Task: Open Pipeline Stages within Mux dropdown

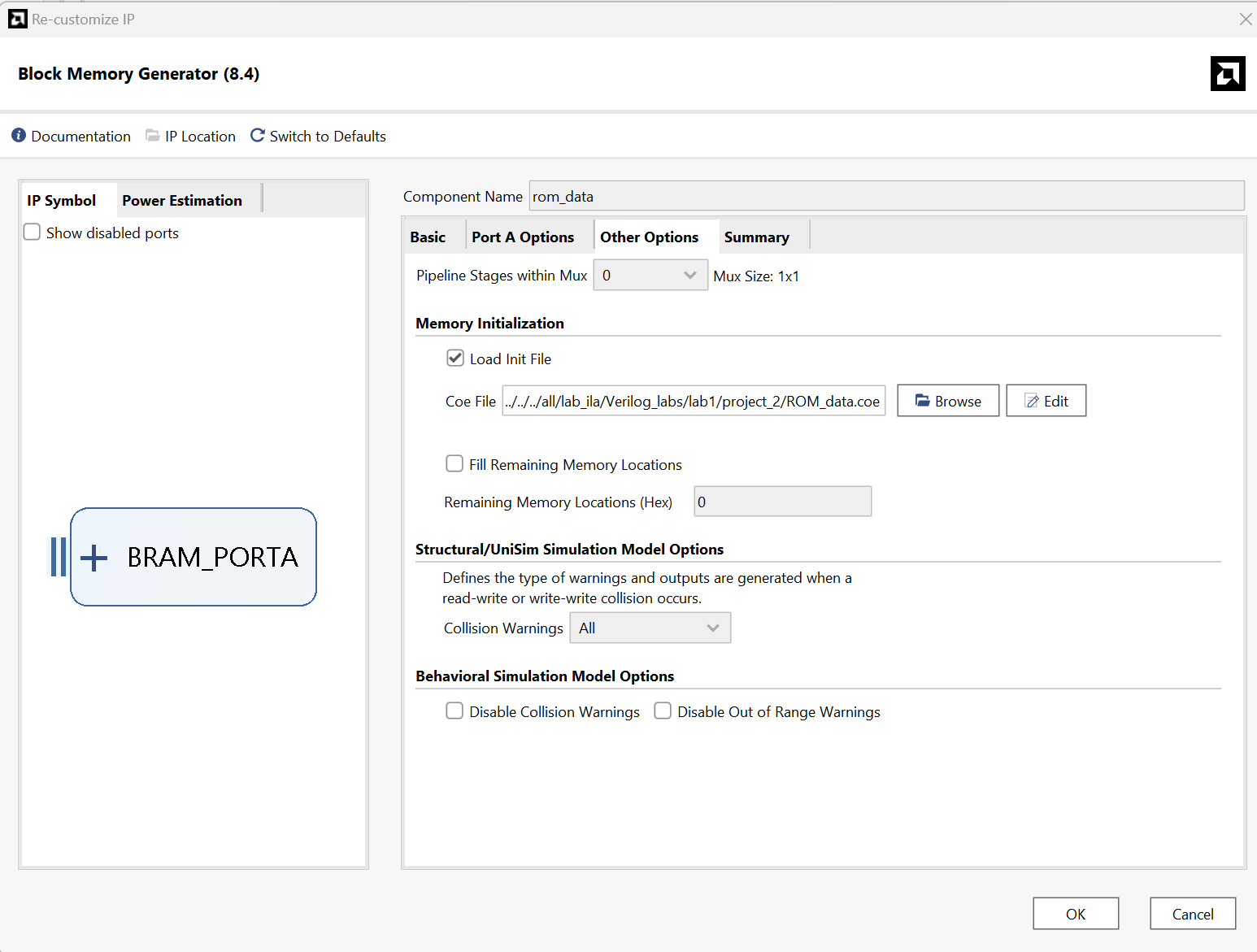Action: [650, 276]
